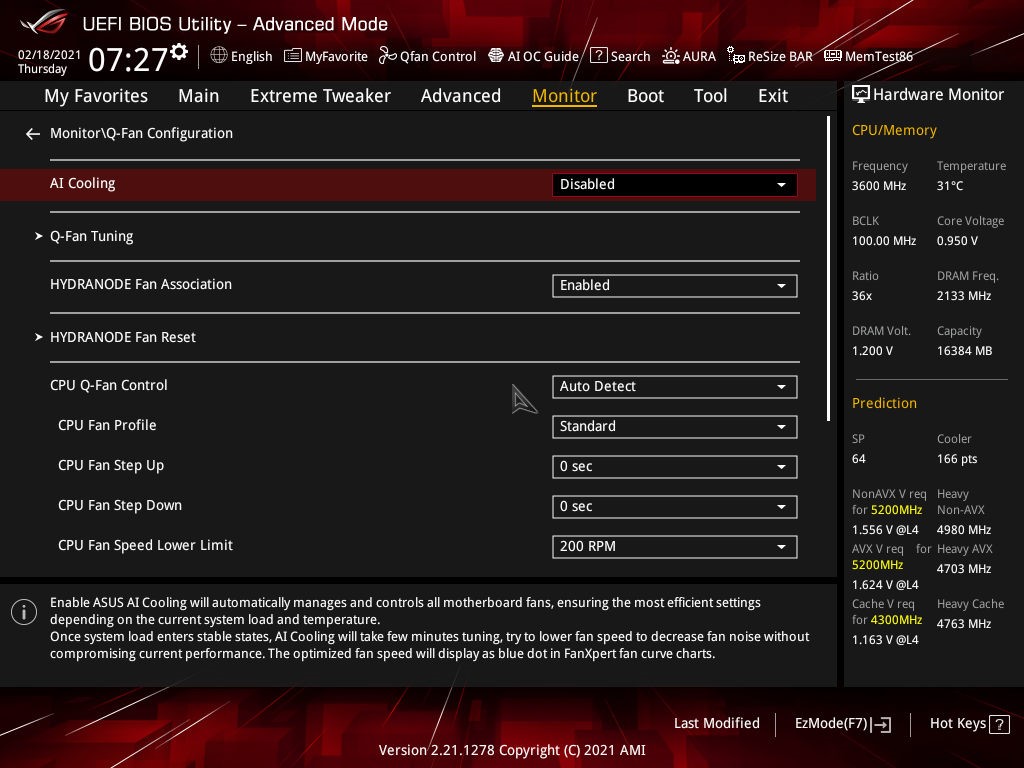The width and height of the screenshot is (1024, 768).
Task: Open MyFavorite list icon
Action: (293, 56)
